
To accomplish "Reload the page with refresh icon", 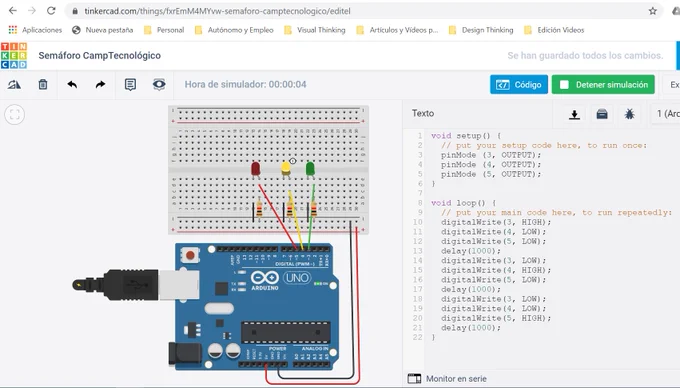I will [x=51, y=11].
